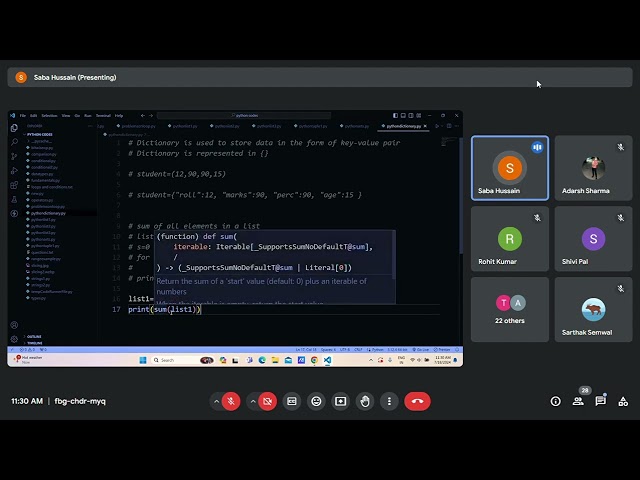The height and width of the screenshot is (480, 640).
Task: Open VS Code Testing flask icon
Action: click(x=14, y=199)
